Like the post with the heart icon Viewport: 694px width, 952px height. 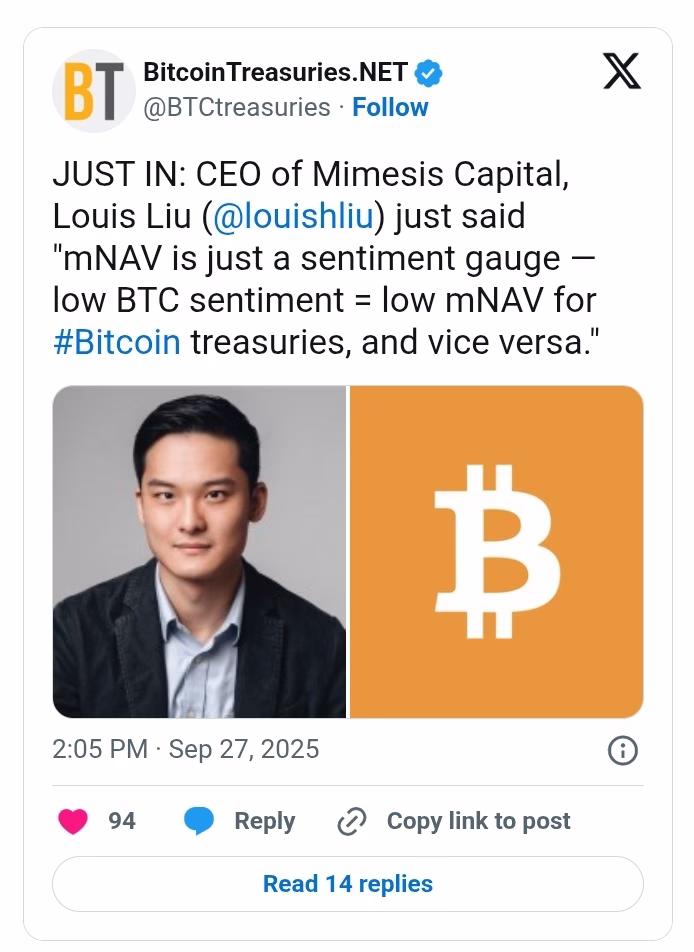coord(73,821)
